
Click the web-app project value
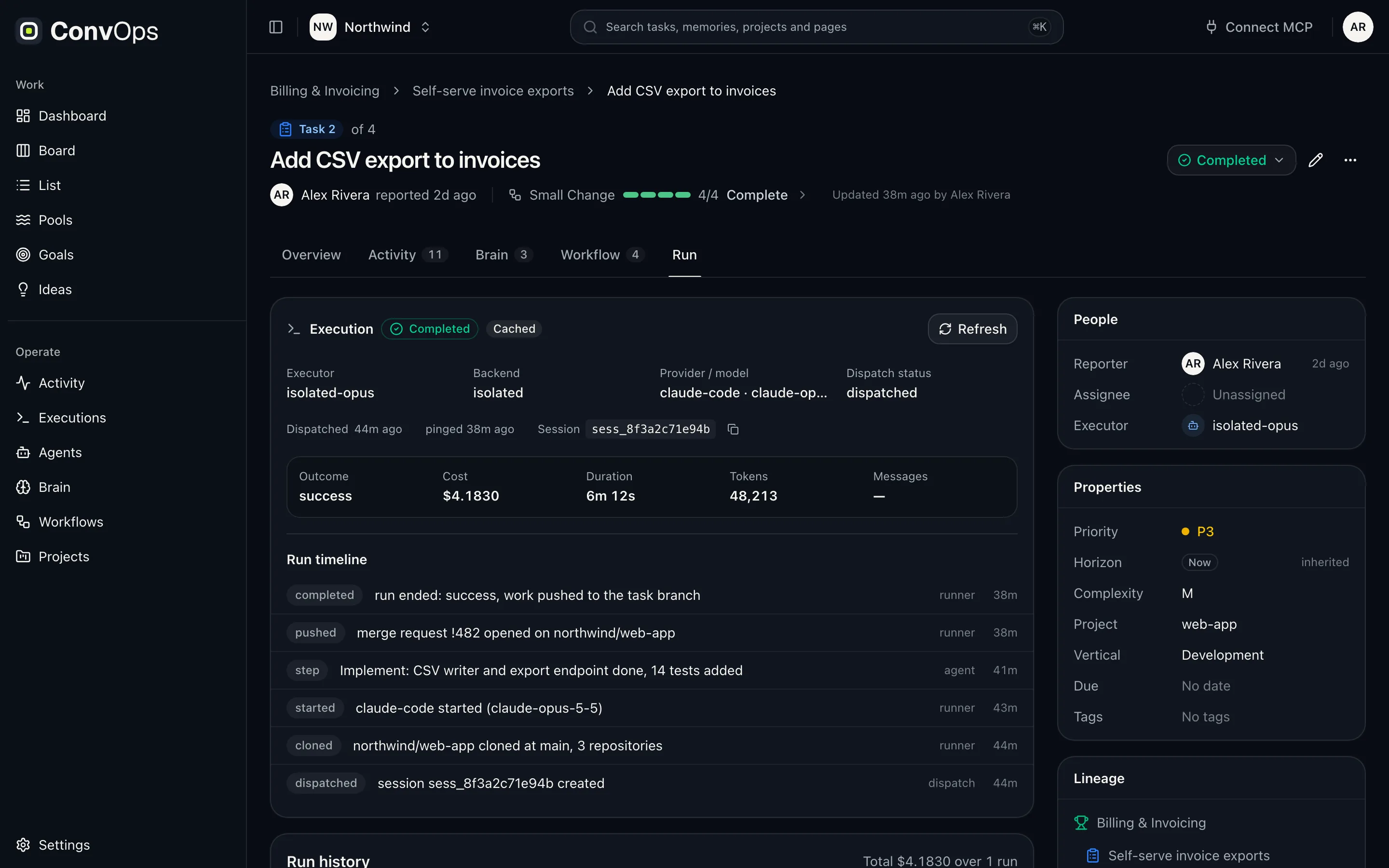(1209, 624)
